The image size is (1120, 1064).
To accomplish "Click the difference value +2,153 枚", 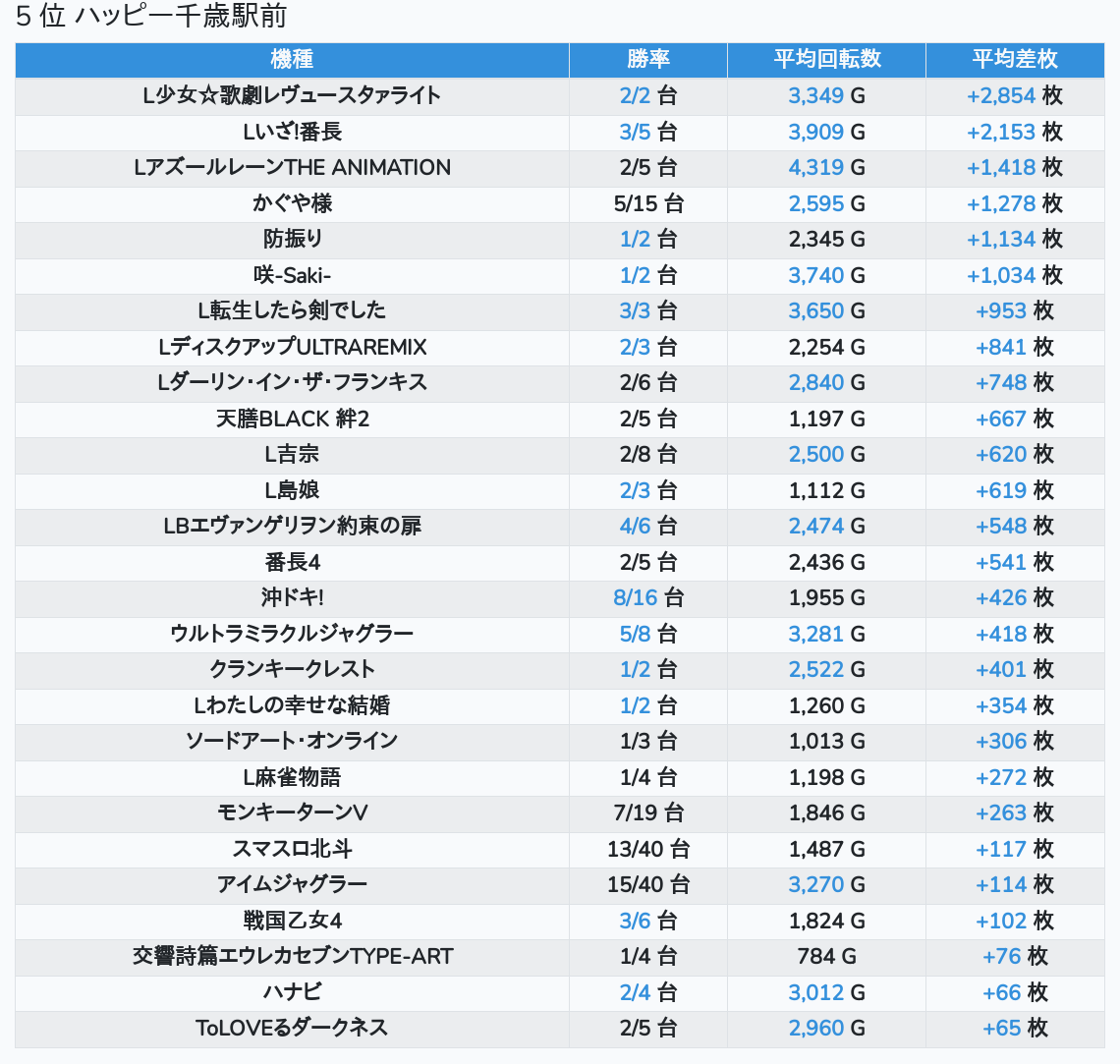I will pos(1015,132).
